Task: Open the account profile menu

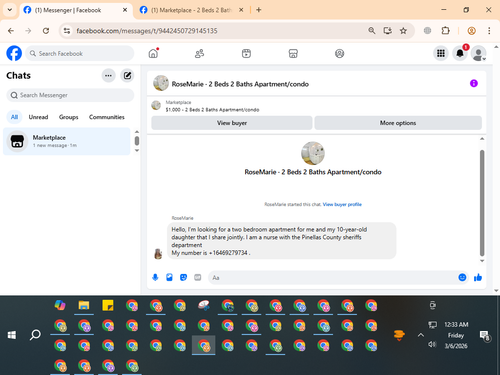Action: tap(478, 53)
